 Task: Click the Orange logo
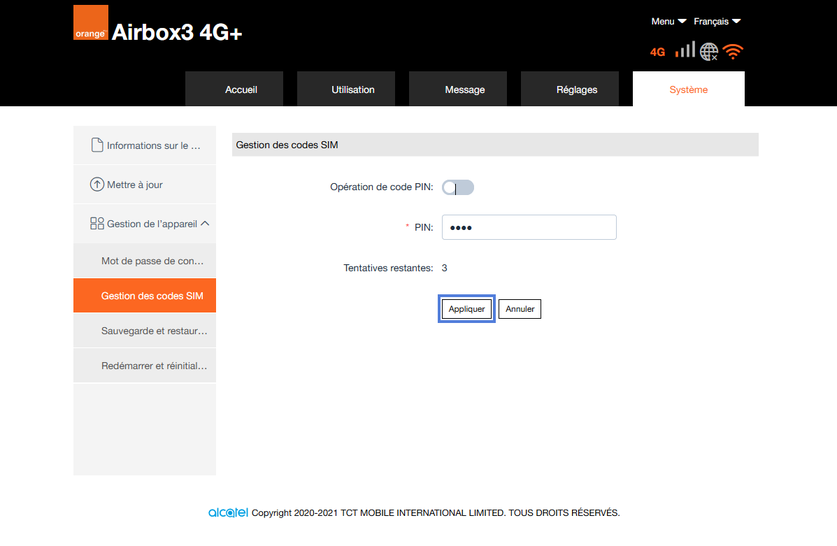pyautogui.click(x=90, y=23)
